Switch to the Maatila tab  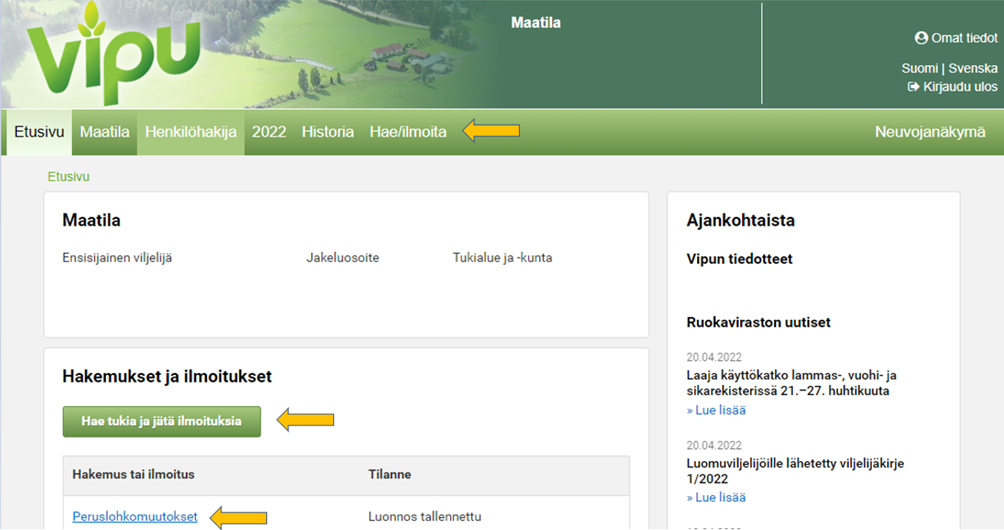tap(104, 132)
